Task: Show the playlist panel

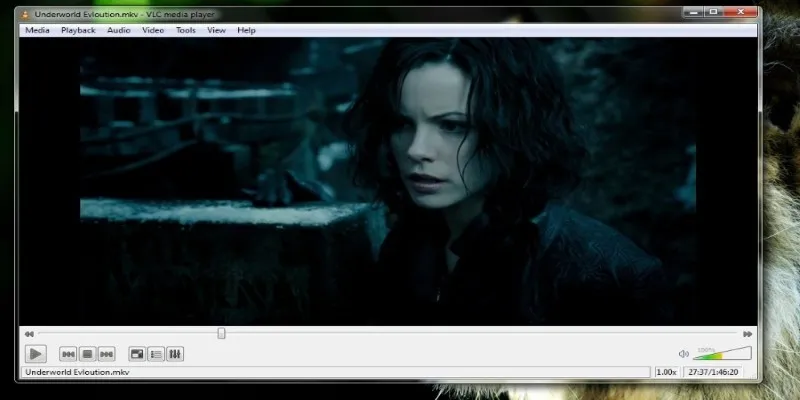Action: 156,354
